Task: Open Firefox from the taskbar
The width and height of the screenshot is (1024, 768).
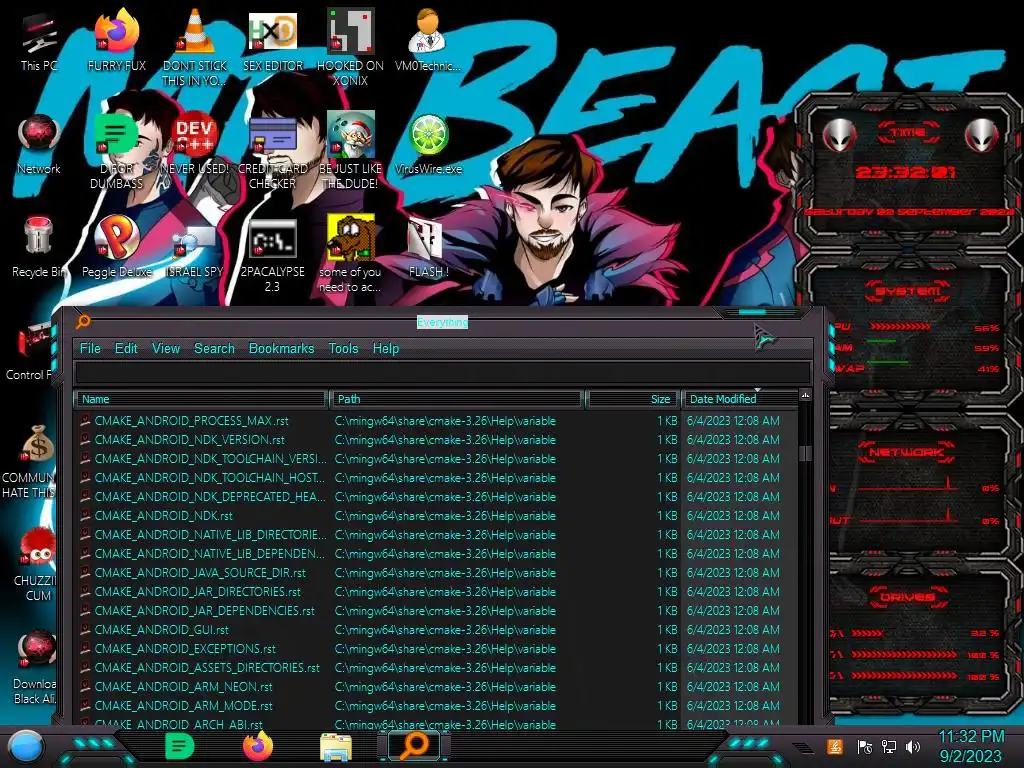Action: pos(258,746)
